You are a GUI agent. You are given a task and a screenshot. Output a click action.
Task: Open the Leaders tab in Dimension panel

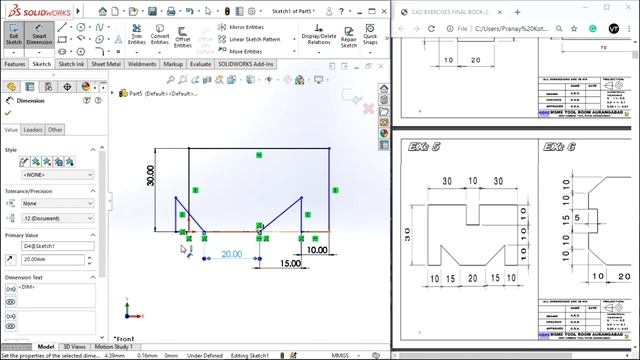pyautogui.click(x=33, y=130)
